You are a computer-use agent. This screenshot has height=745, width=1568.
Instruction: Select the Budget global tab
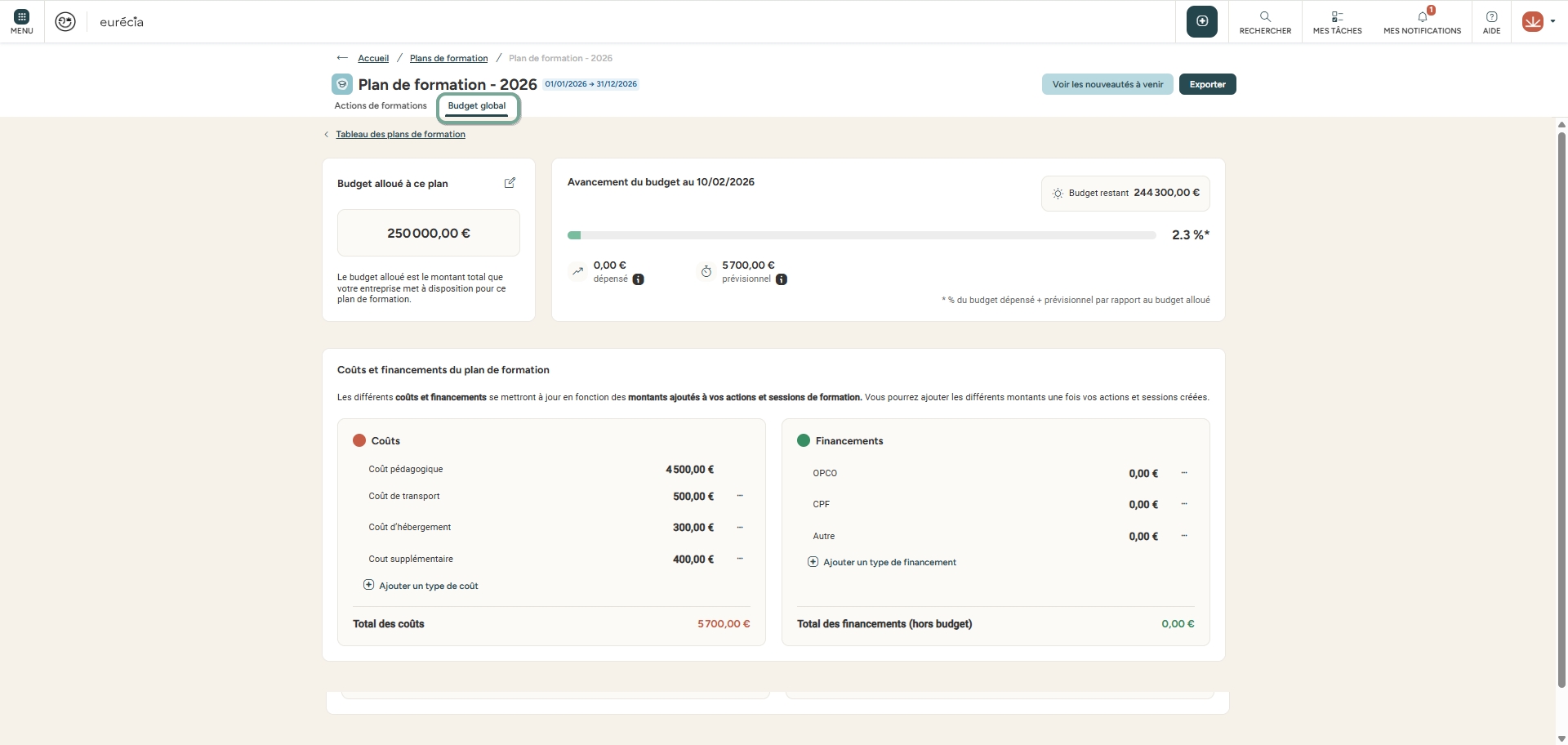pyautogui.click(x=477, y=106)
